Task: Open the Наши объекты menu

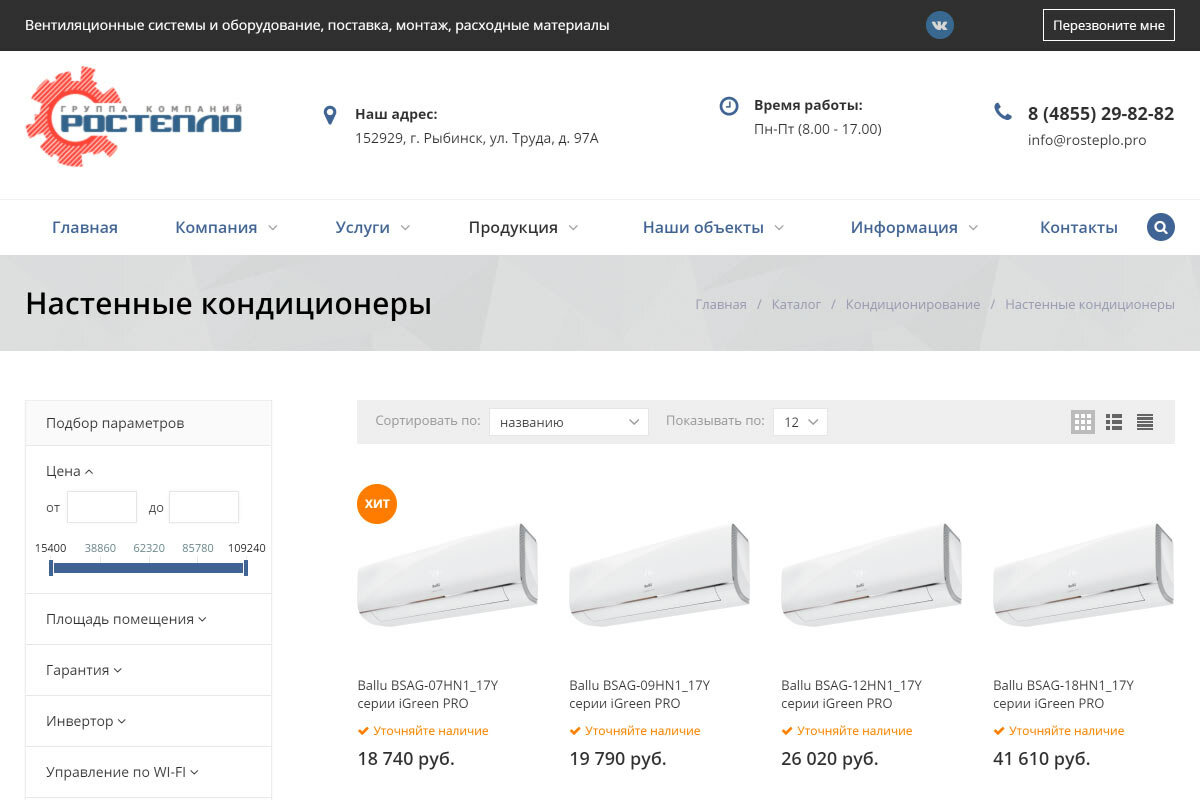Action: [x=713, y=227]
